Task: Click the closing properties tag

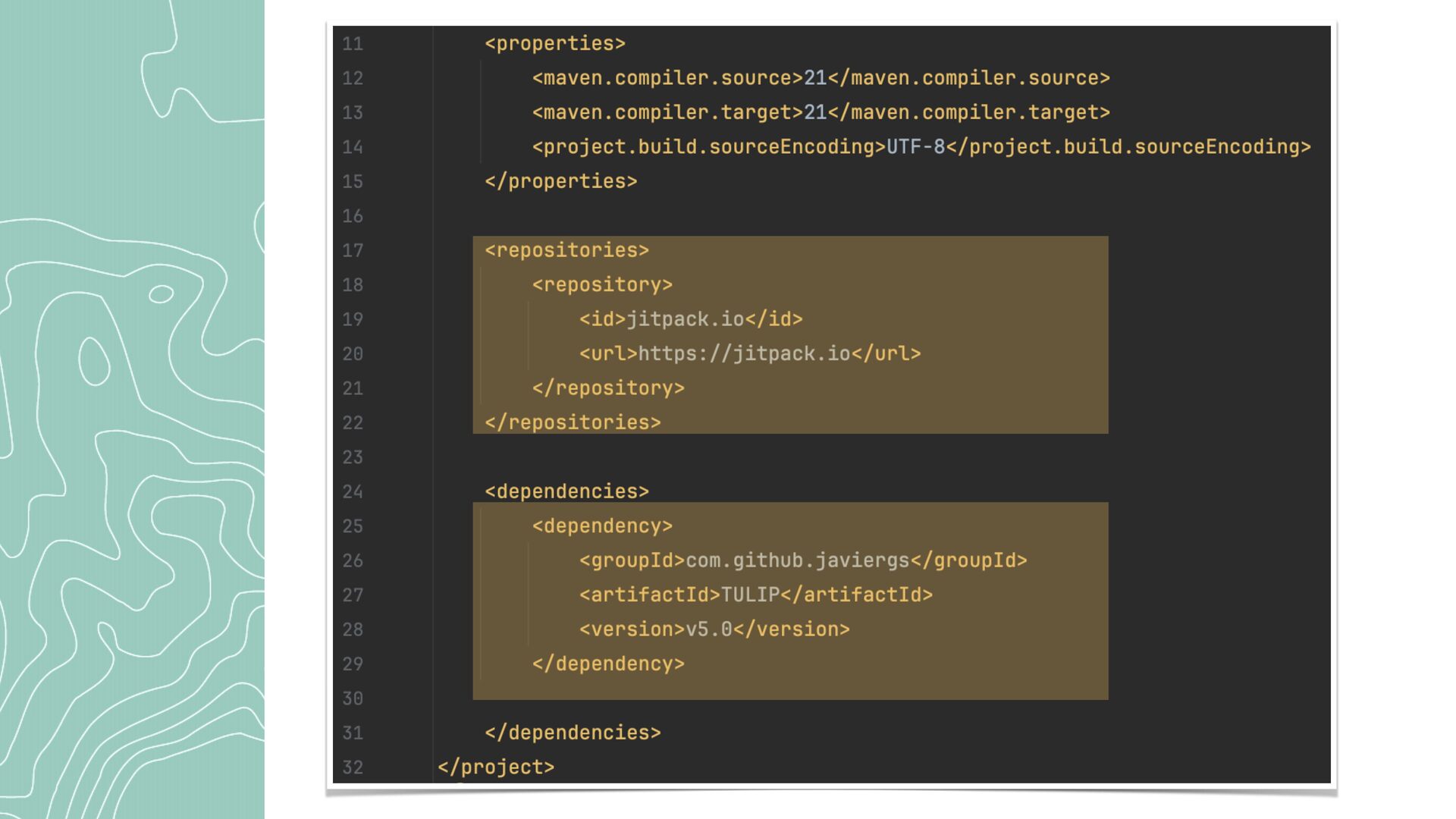Action: 561,182
